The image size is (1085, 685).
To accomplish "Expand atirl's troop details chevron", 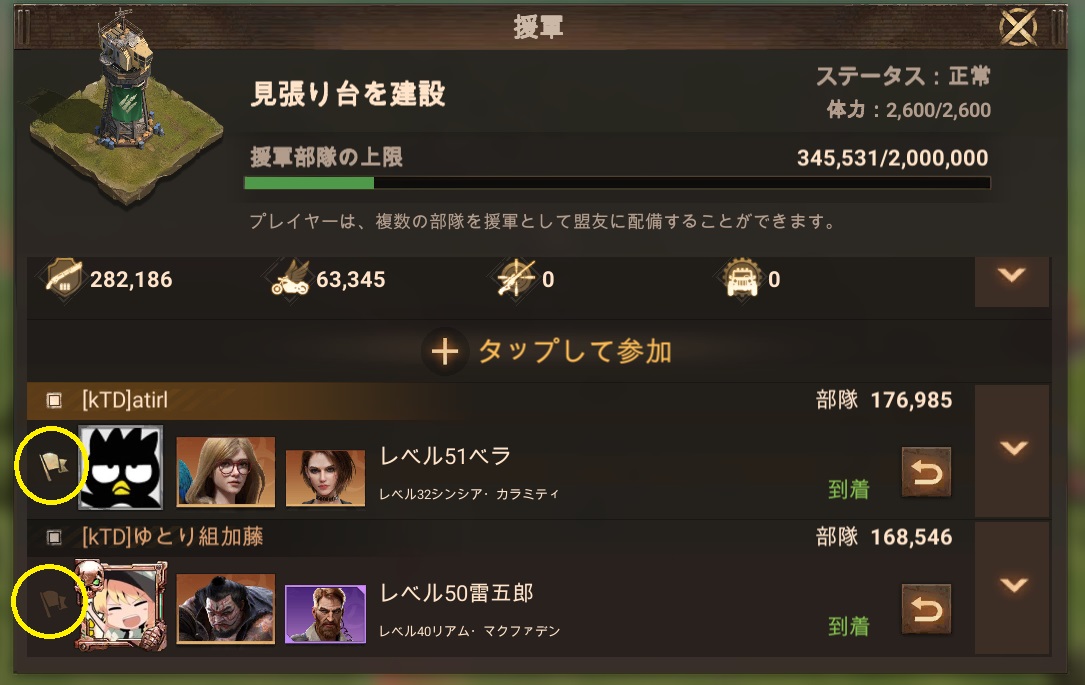I will [1012, 448].
